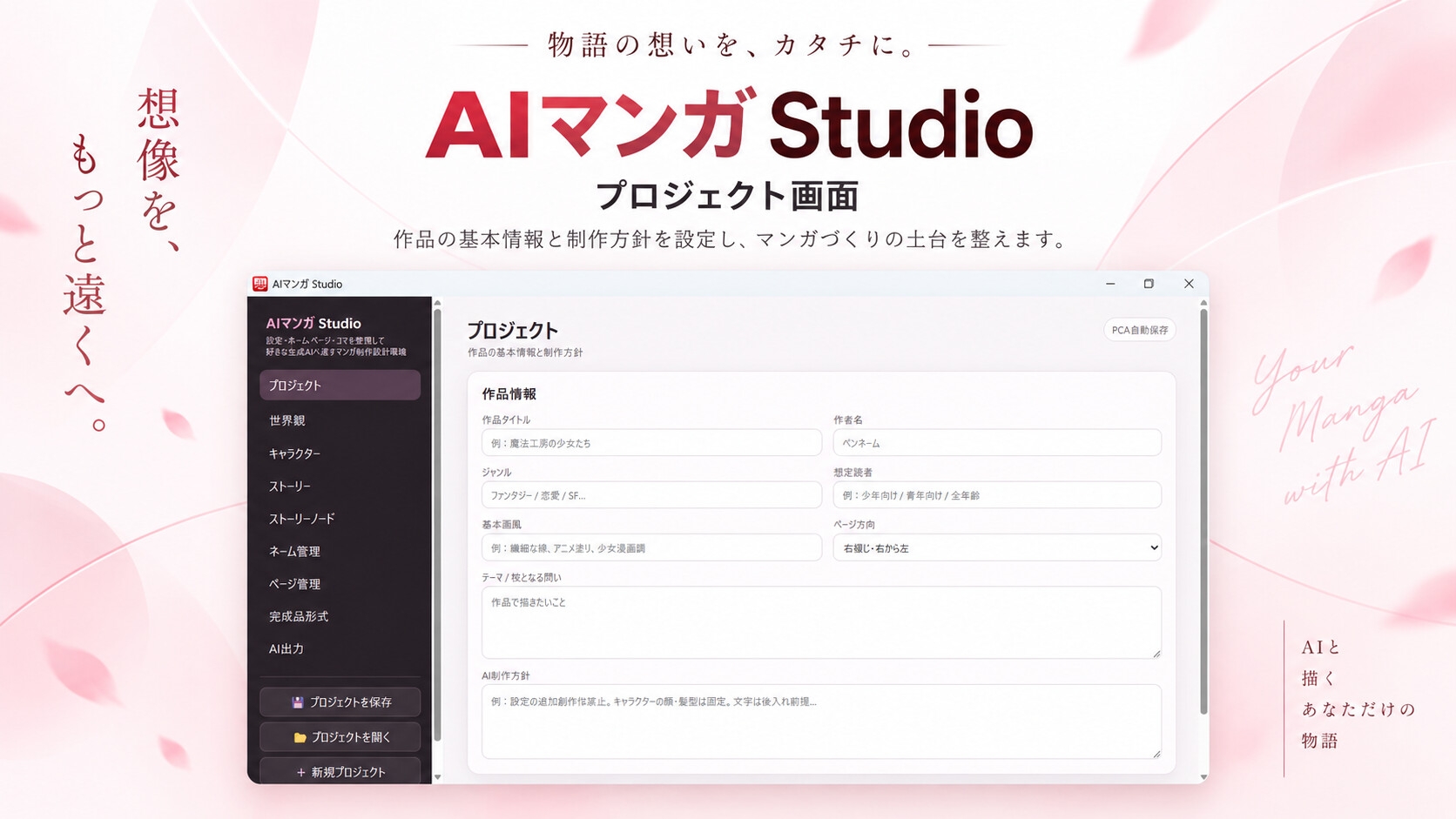1456x819 pixels.
Task: Open the ページ方向 dropdown
Action: point(997,547)
